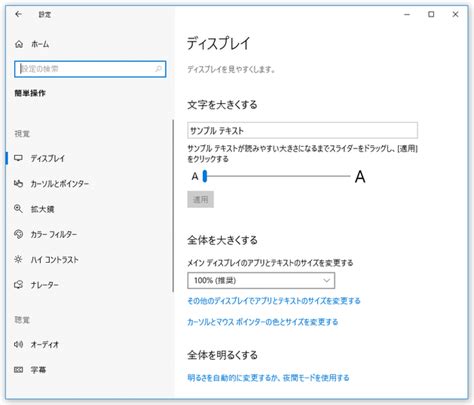Minimize the 設定 window

(407, 14)
